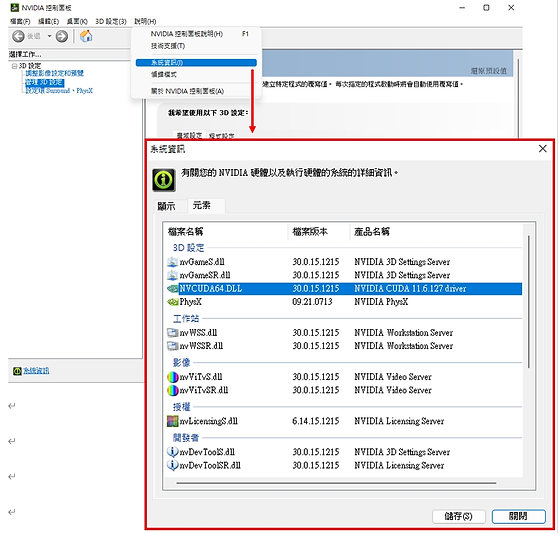Viewport: 558px width, 533px height.
Task: Click the nvWSSR.dll file icon
Action: [x=173, y=346]
